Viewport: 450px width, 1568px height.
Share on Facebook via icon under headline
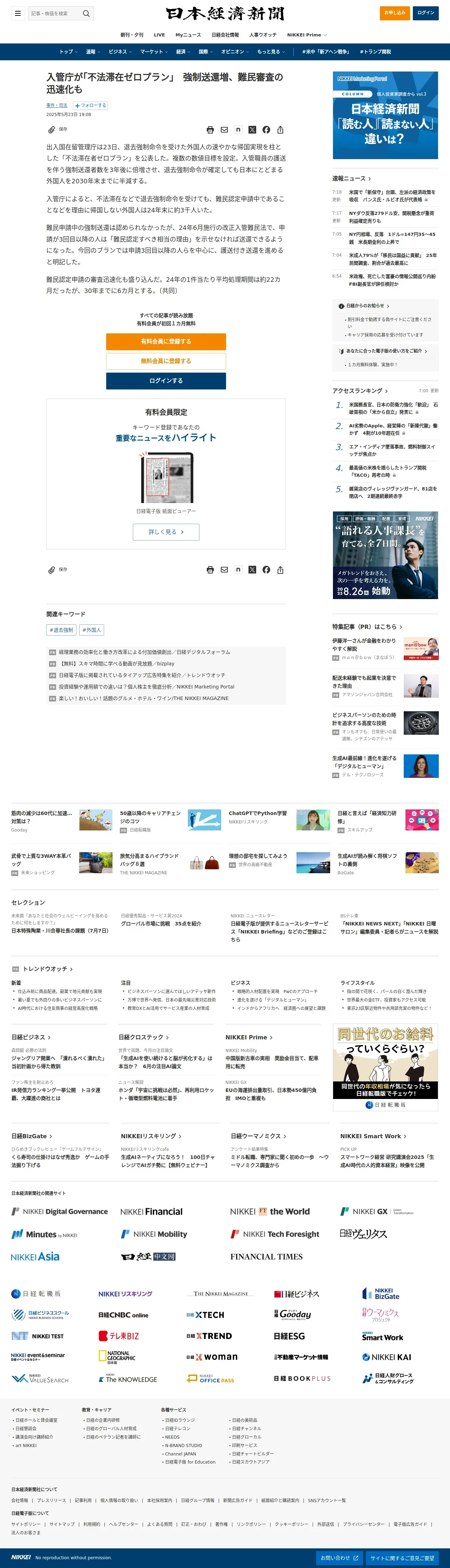click(x=266, y=130)
